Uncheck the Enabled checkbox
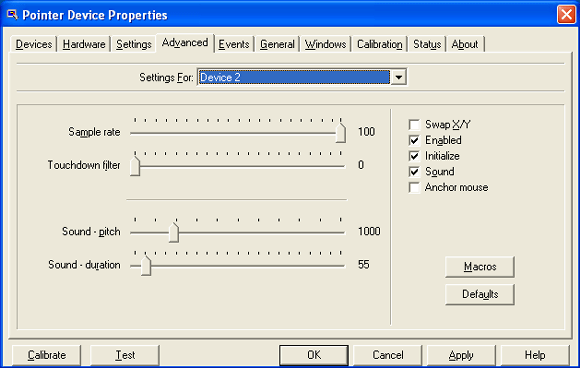 pyautogui.click(x=414, y=141)
